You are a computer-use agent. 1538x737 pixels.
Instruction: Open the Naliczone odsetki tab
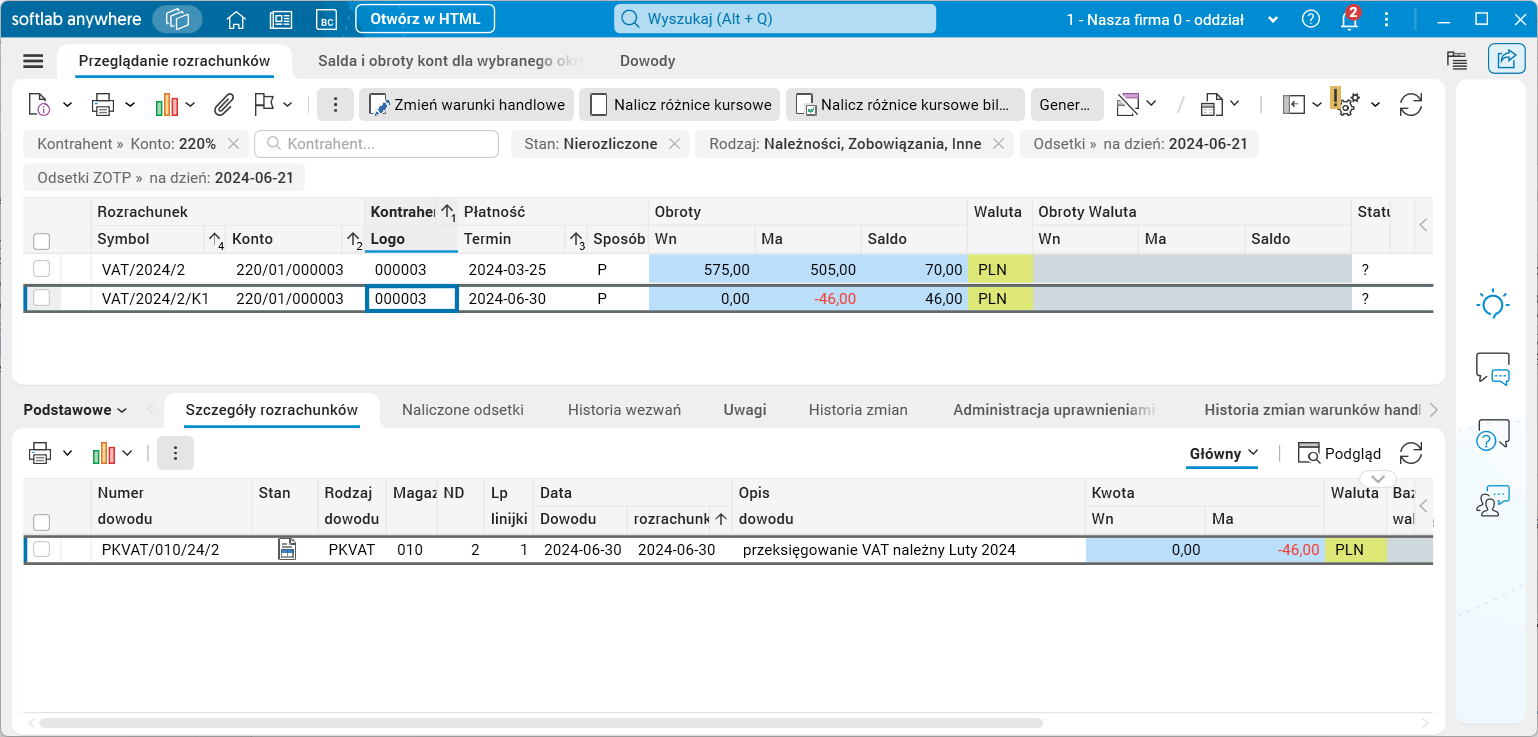[463, 410]
